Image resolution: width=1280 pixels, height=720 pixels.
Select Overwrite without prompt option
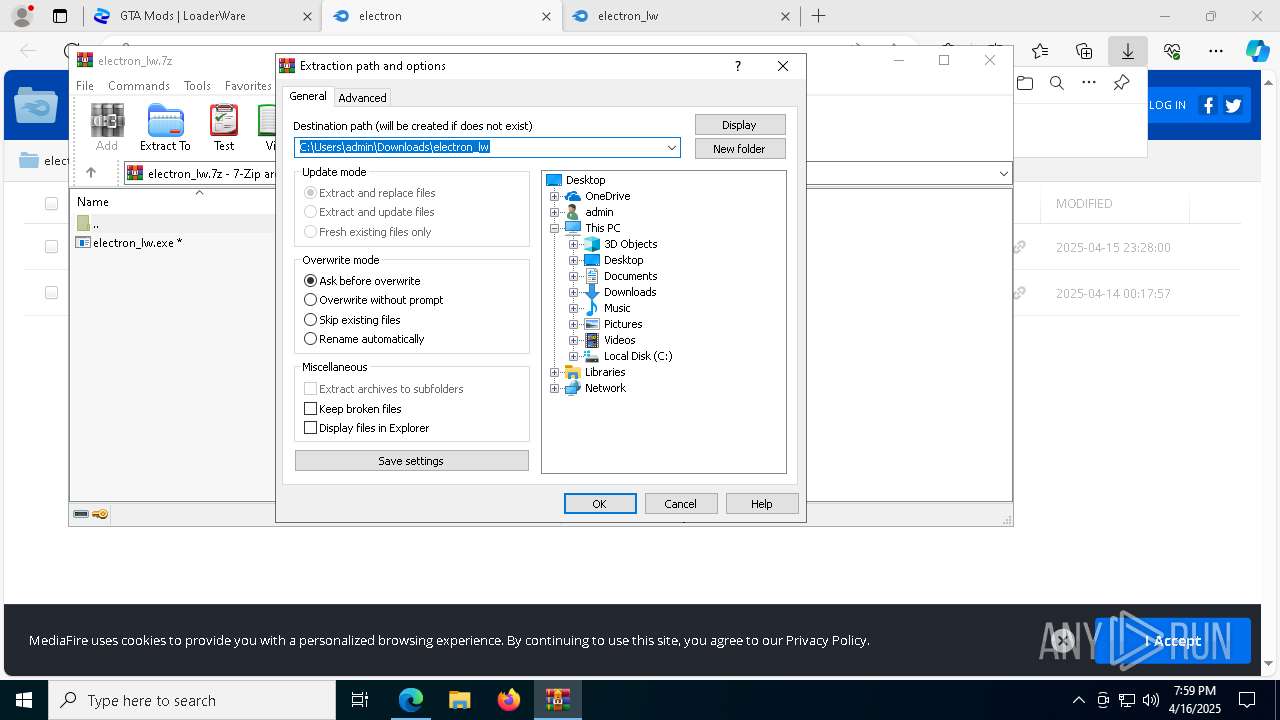[x=374, y=300]
